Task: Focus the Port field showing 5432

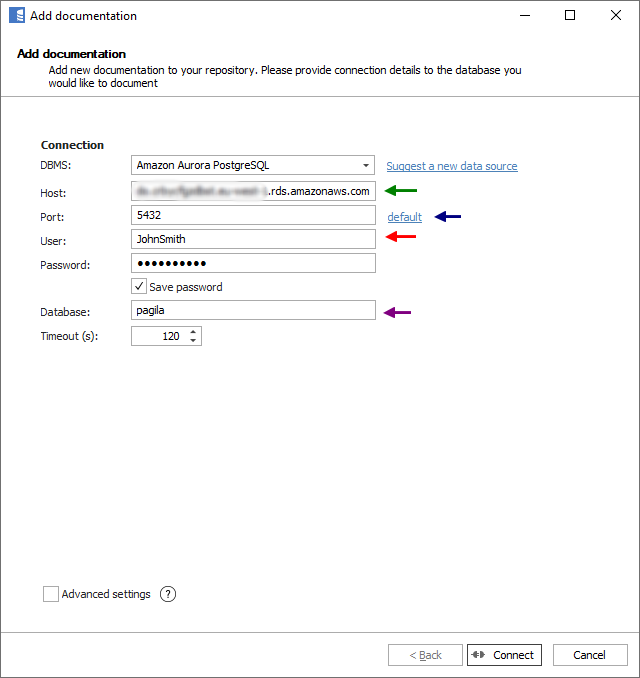Action: coord(253,215)
